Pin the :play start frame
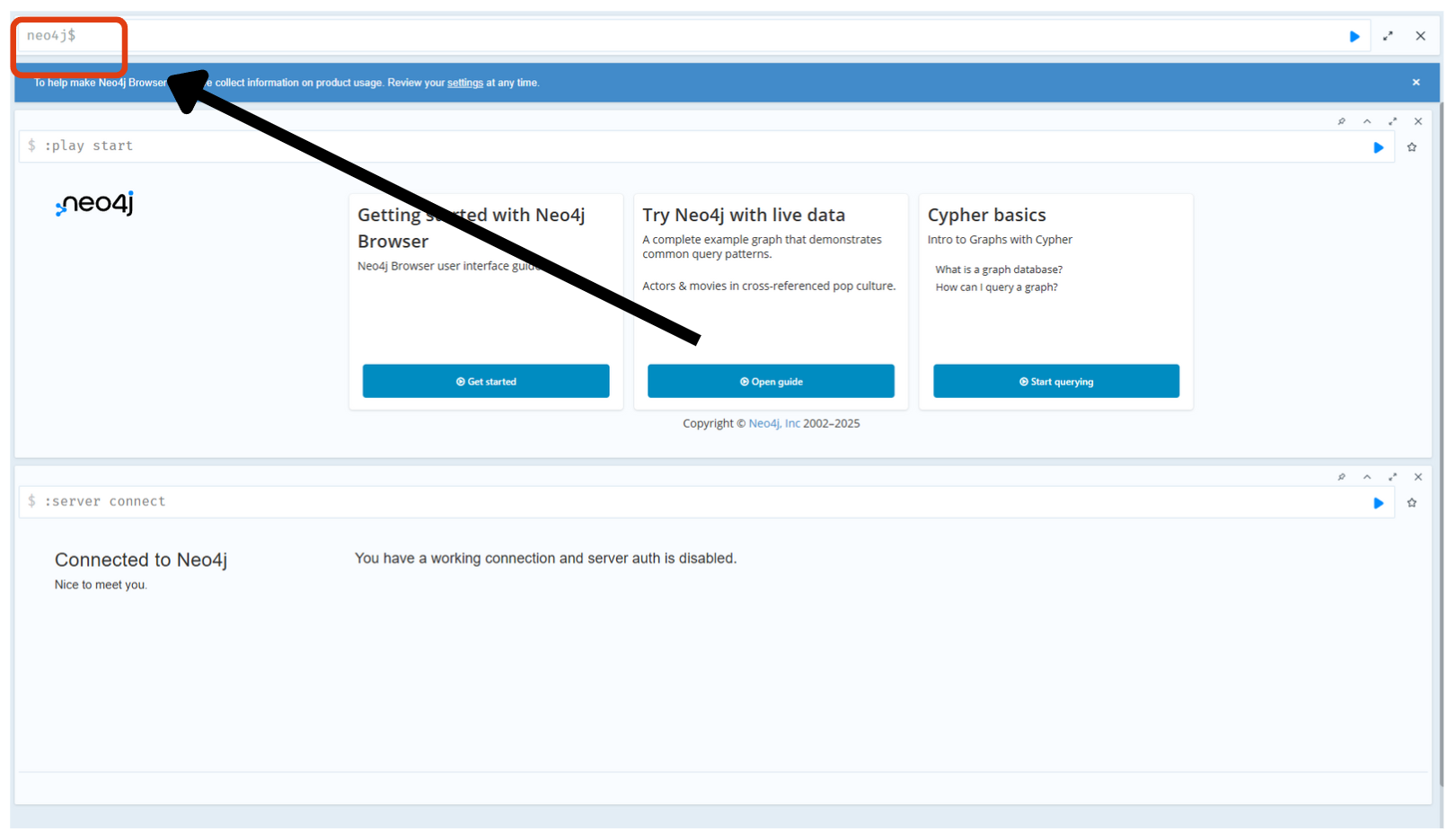1456x839 pixels. (1341, 121)
